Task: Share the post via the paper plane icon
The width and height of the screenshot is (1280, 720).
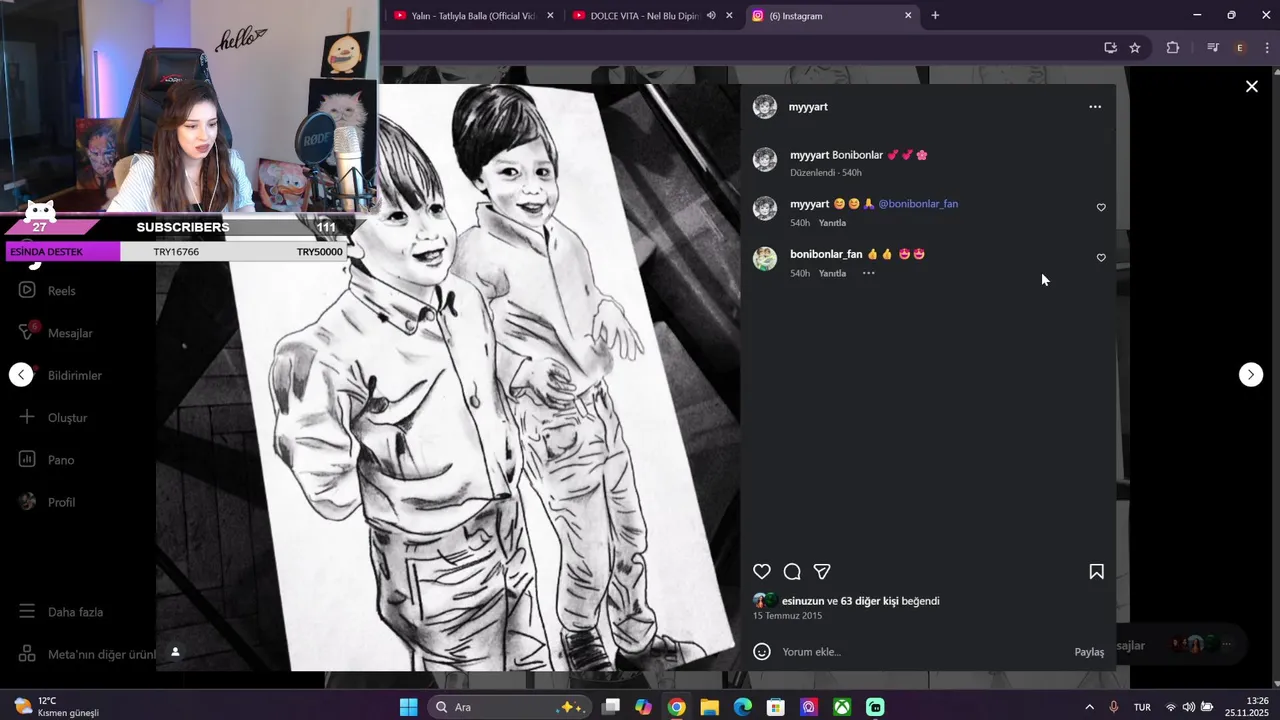Action: click(822, 572)
